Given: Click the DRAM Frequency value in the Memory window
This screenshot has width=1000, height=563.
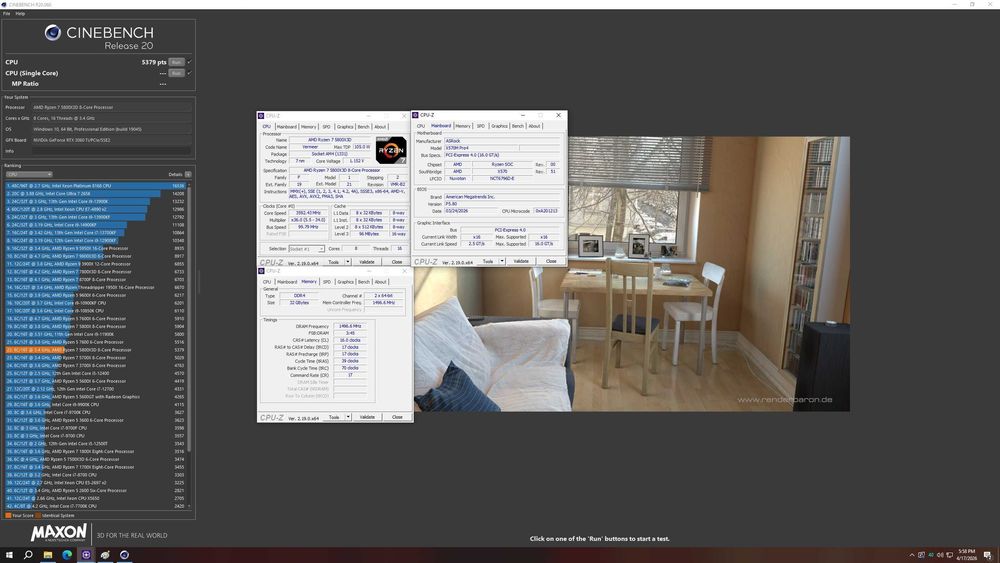Looking at the screenshot, I should point(350,326).
